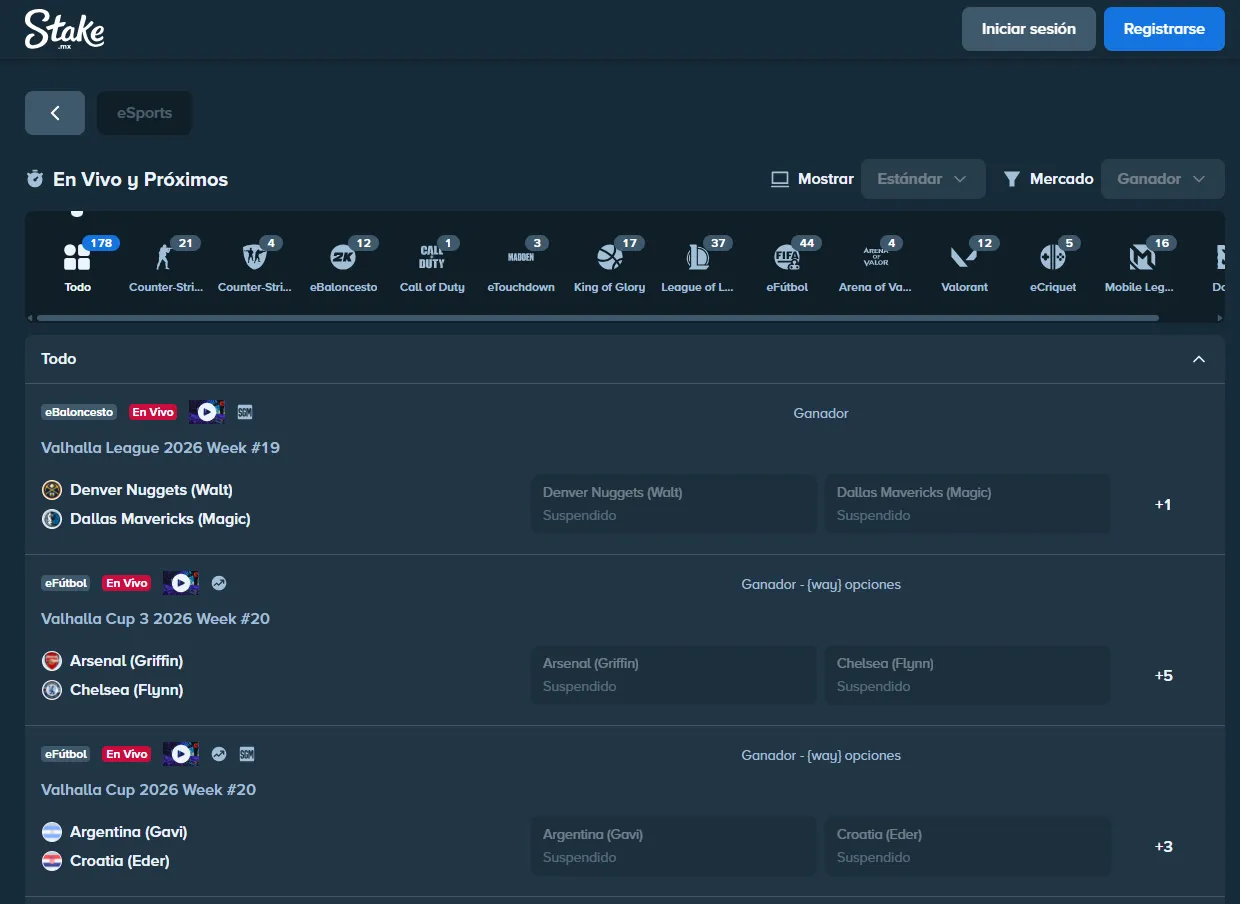1240x904 pixels.
Task: Select Denver Nuggets (Walt) suspended odds box
Action: coord(674,504)
